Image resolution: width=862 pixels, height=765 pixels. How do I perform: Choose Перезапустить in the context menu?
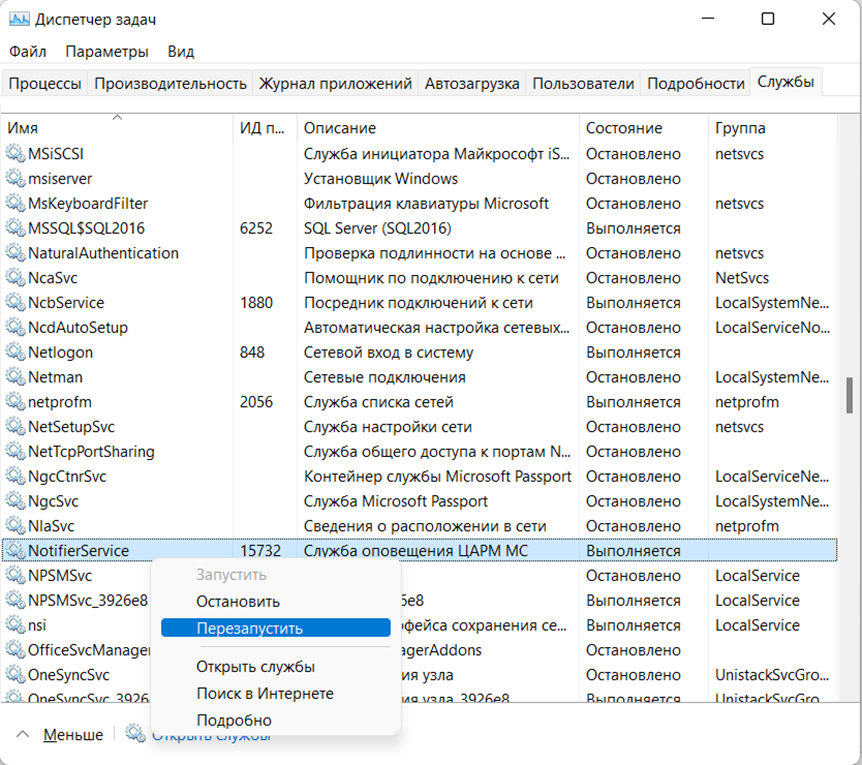pos(276,628)
